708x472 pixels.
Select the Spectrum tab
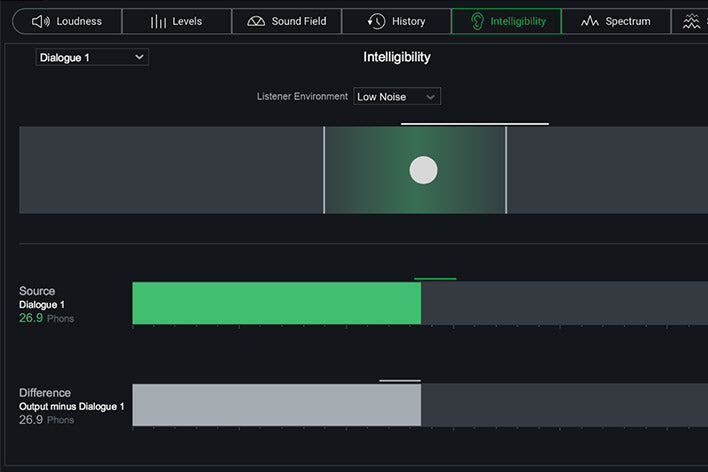616,21
